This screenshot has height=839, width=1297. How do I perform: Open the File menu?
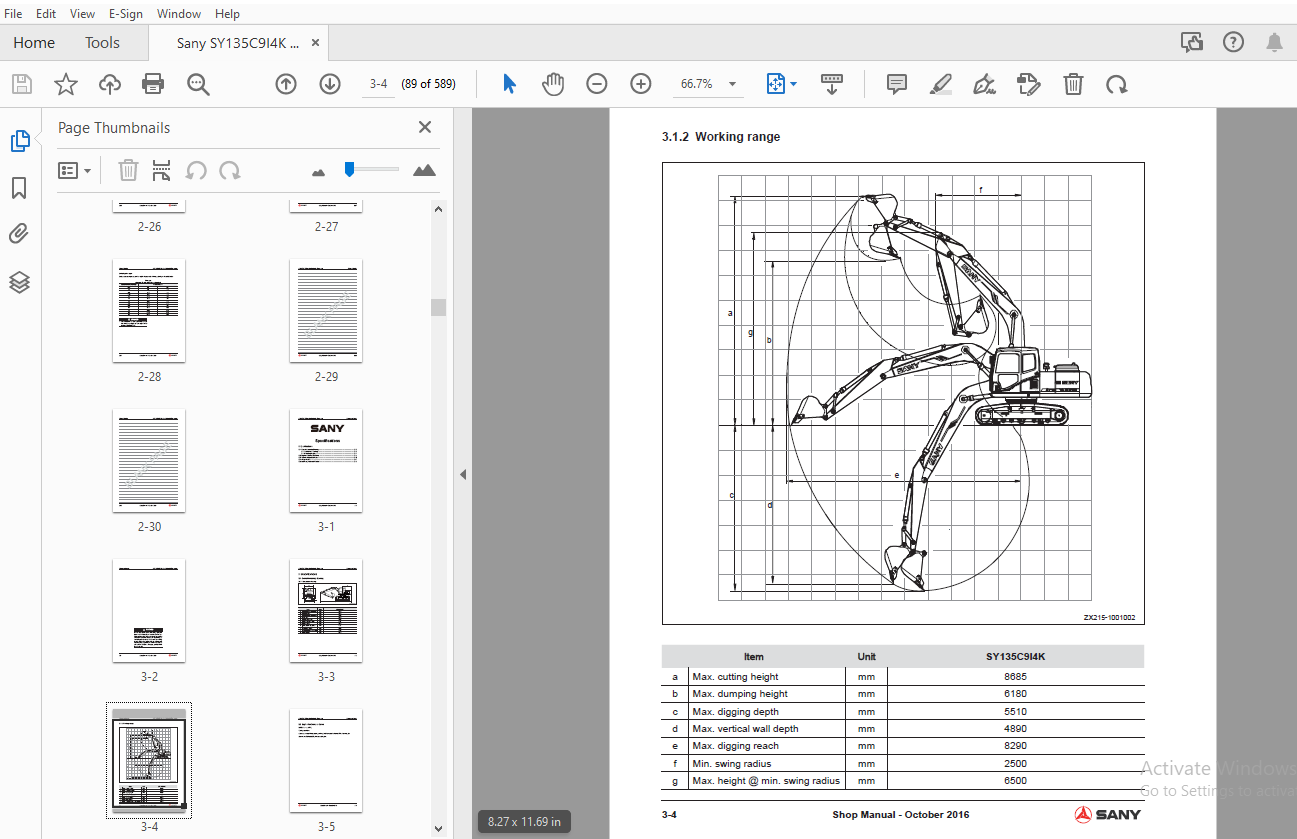(x=13, y=14)
